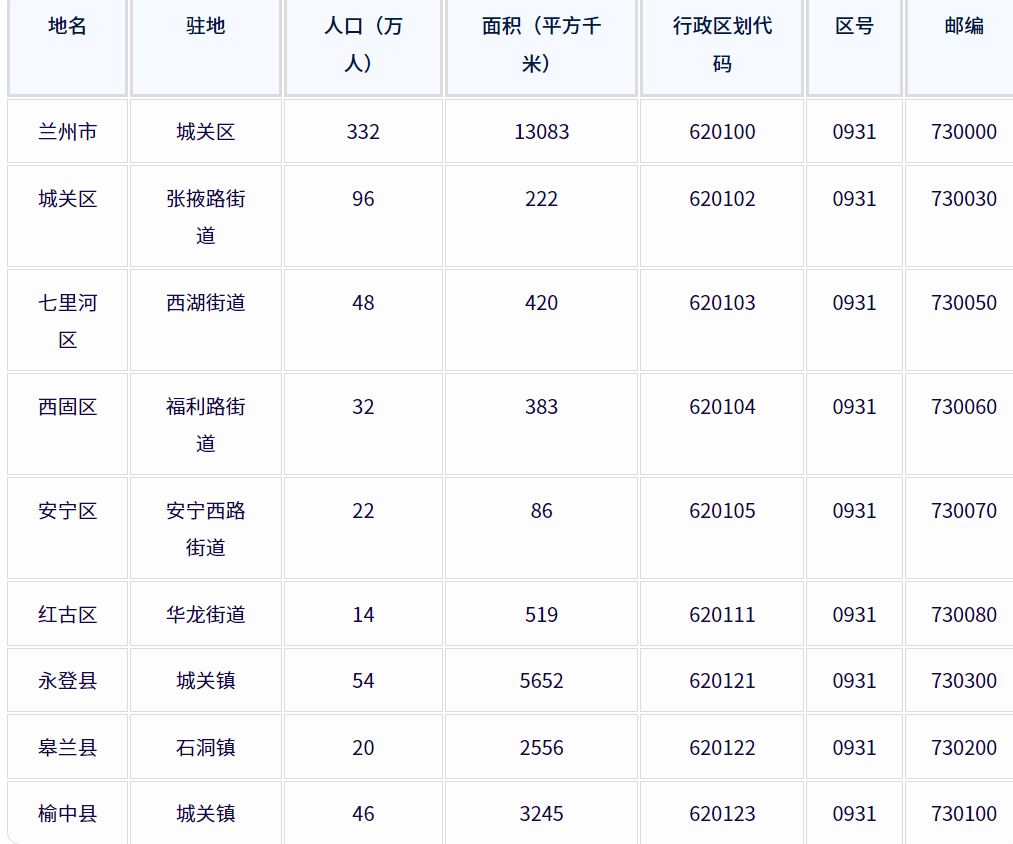
Task: Click population value 14
Action: click(363, 614)
